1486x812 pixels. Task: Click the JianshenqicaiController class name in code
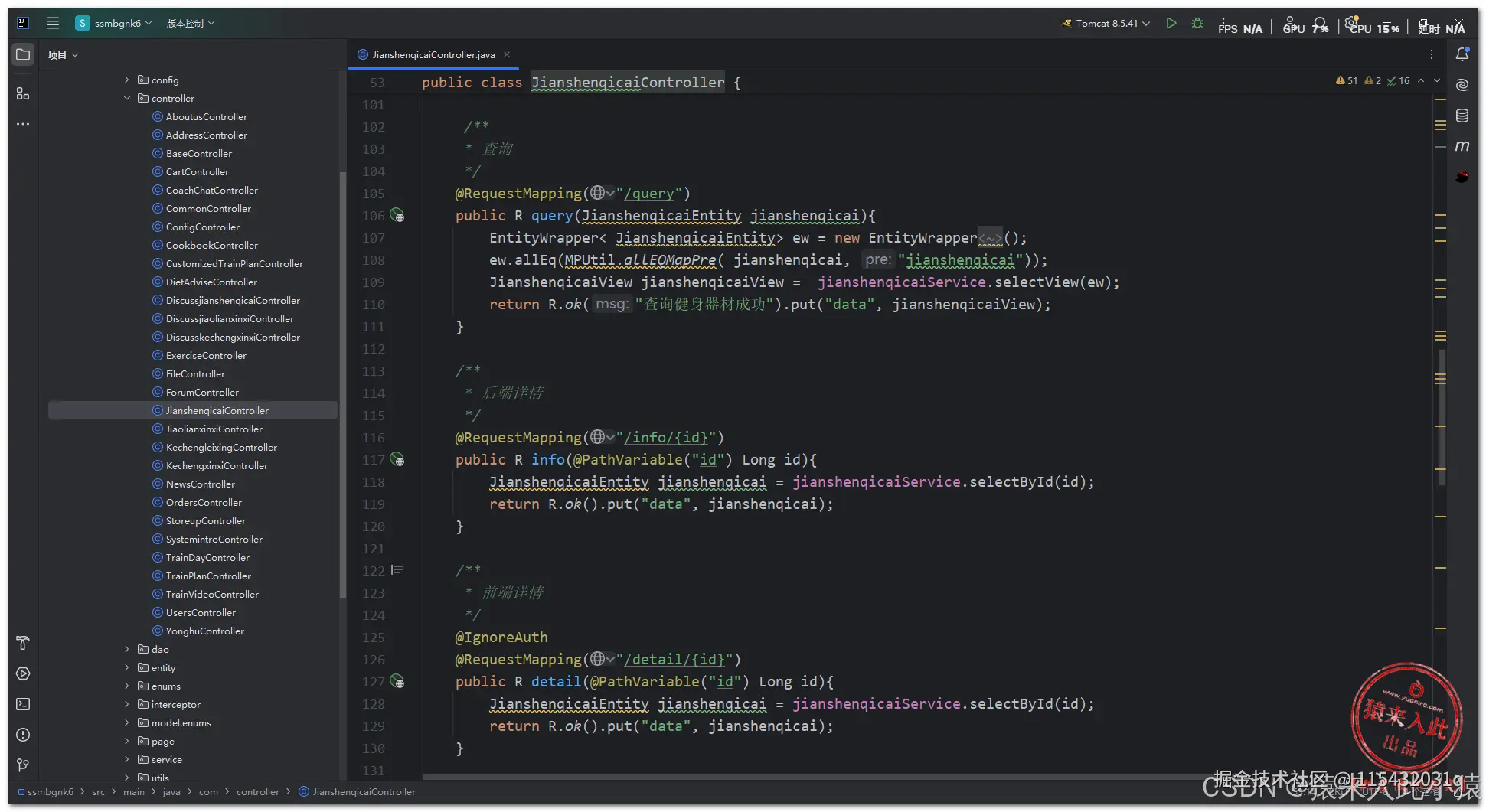click(x=628, y=82)
